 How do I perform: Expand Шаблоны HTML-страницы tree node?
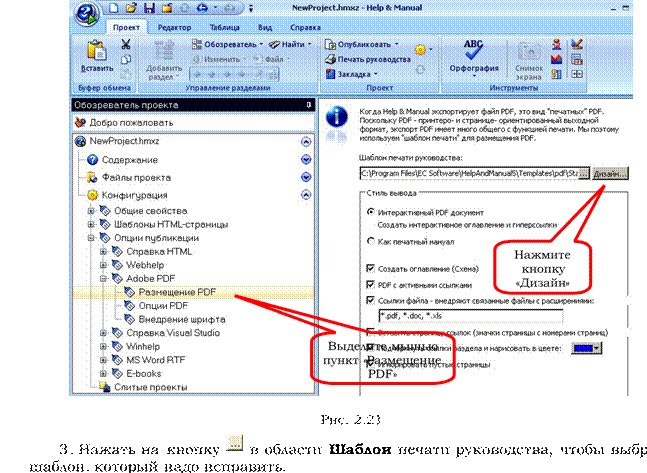(x=91, y=225)
